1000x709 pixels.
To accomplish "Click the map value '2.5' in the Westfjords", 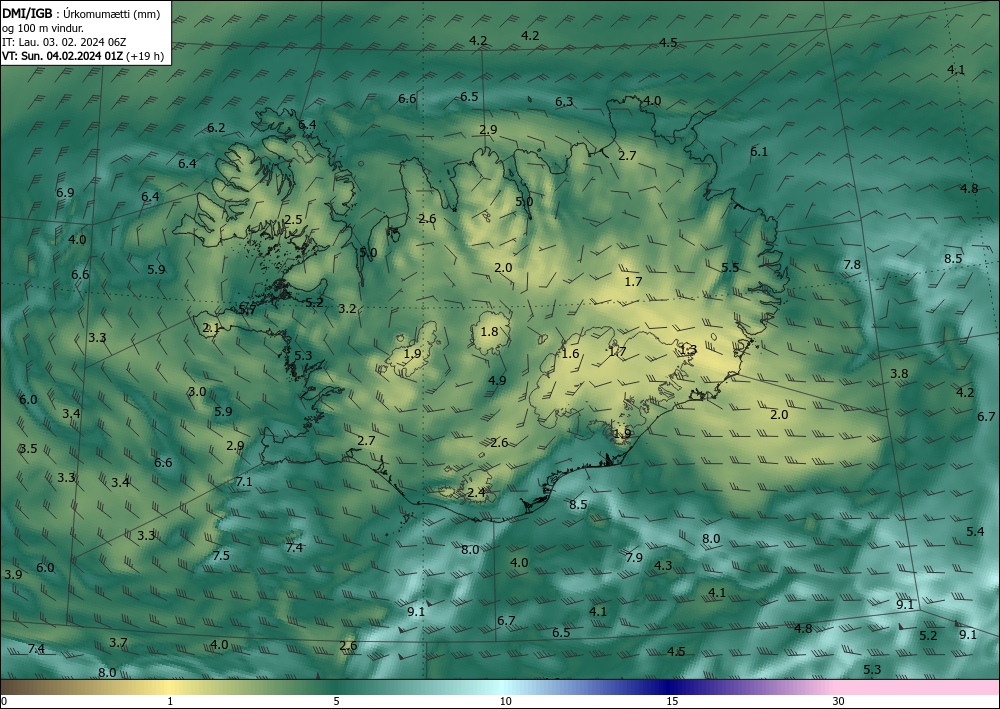I will tap(293, 220).
